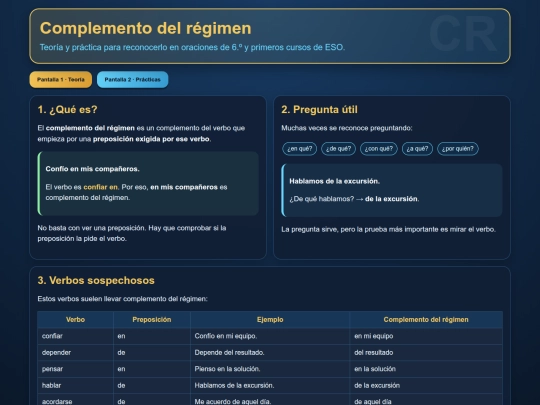Click the de aquel día complement cell
The height and width of the screenshot is (405, 540).
coord(426,400)
